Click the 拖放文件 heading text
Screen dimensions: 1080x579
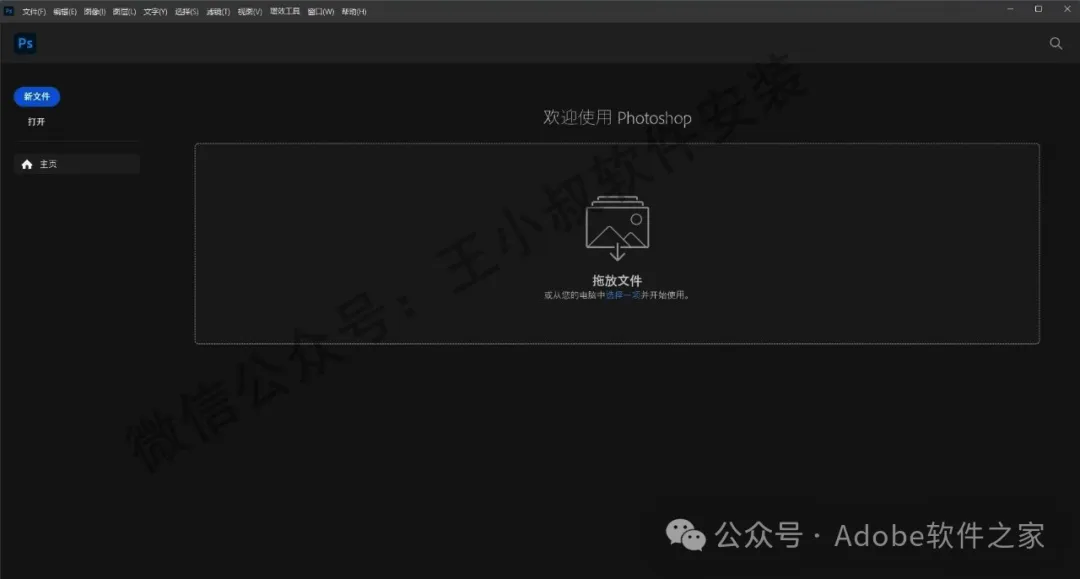[x=617, y=280]
